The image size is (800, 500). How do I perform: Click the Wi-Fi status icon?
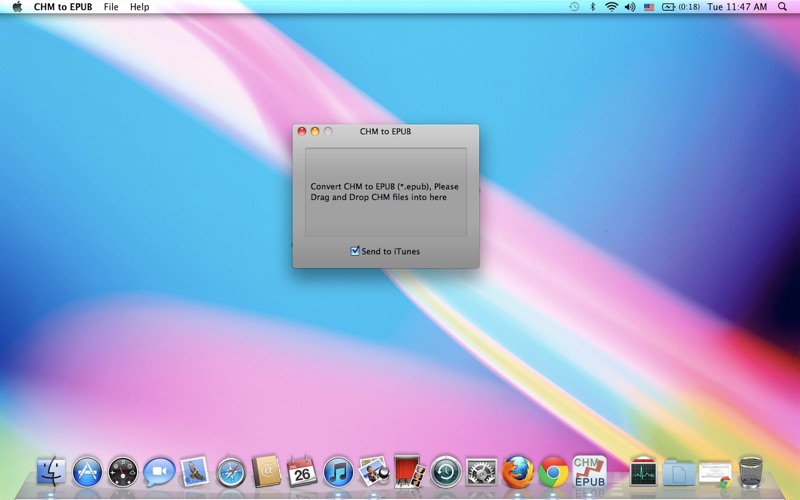pyautogui.click(x=611, y=7)
